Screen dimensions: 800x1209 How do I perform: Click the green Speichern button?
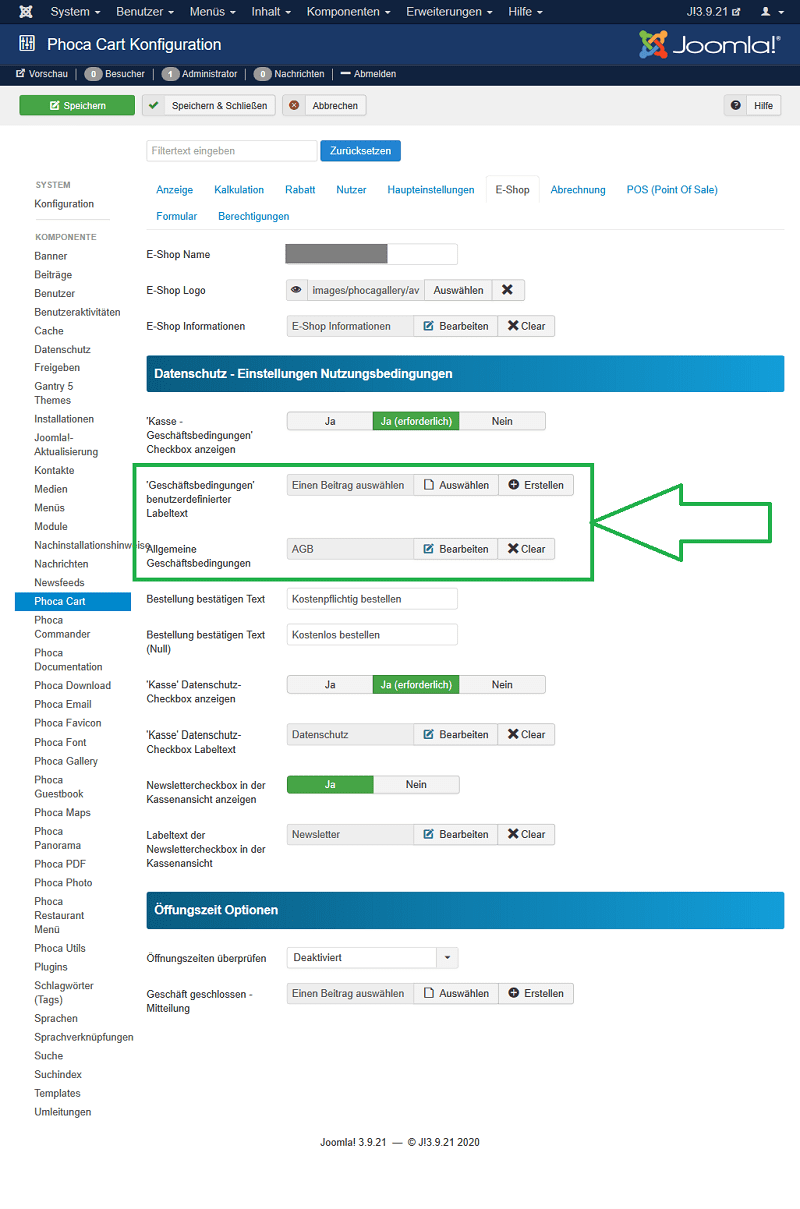pos(77,105)
